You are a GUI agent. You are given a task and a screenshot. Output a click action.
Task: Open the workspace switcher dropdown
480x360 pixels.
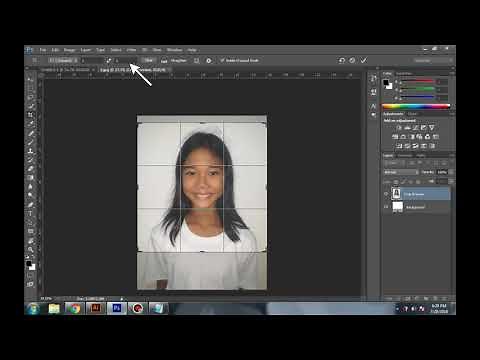click(433, 61)
